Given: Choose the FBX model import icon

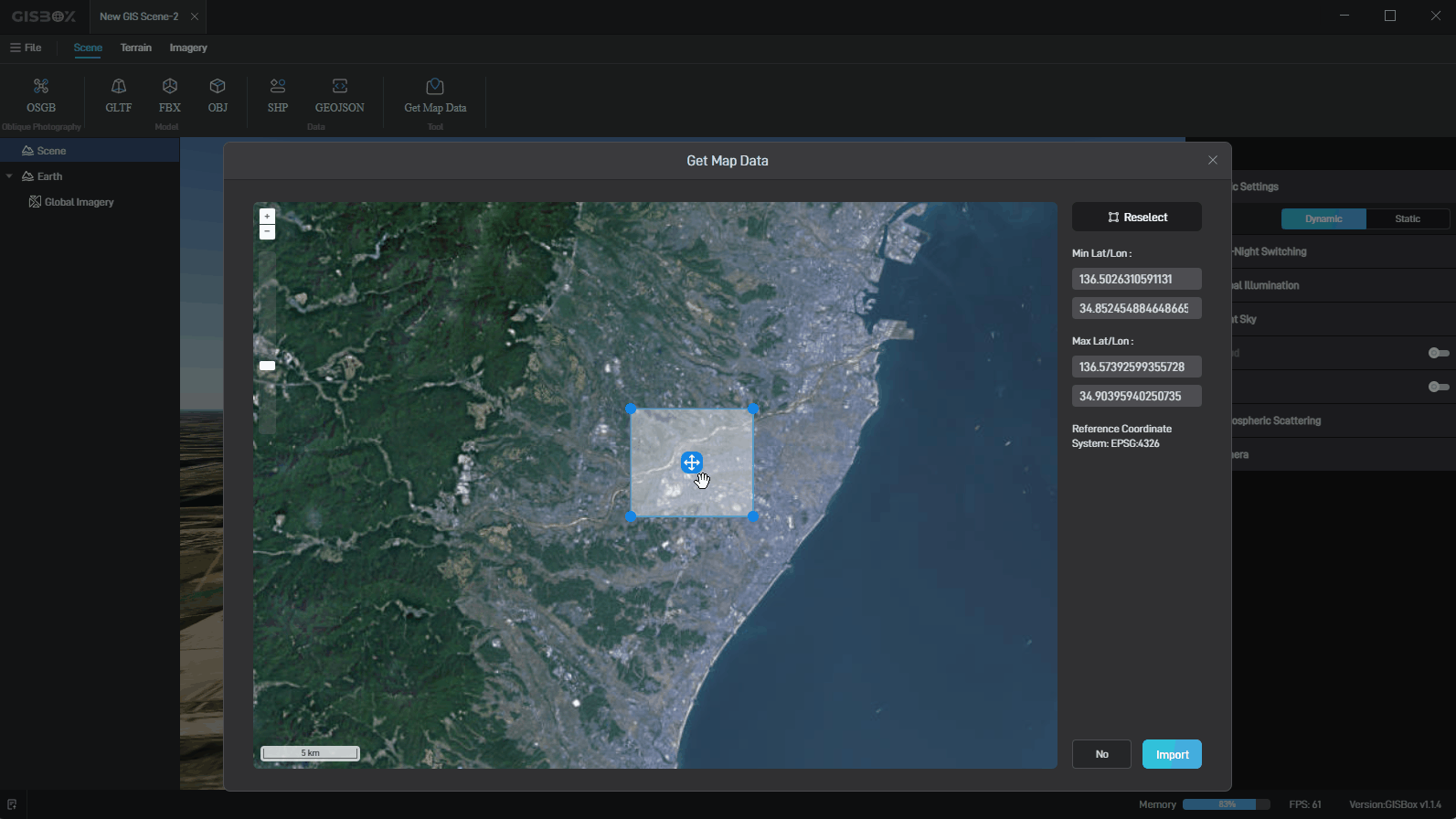Looking at the screenshot, I should 170,95.
